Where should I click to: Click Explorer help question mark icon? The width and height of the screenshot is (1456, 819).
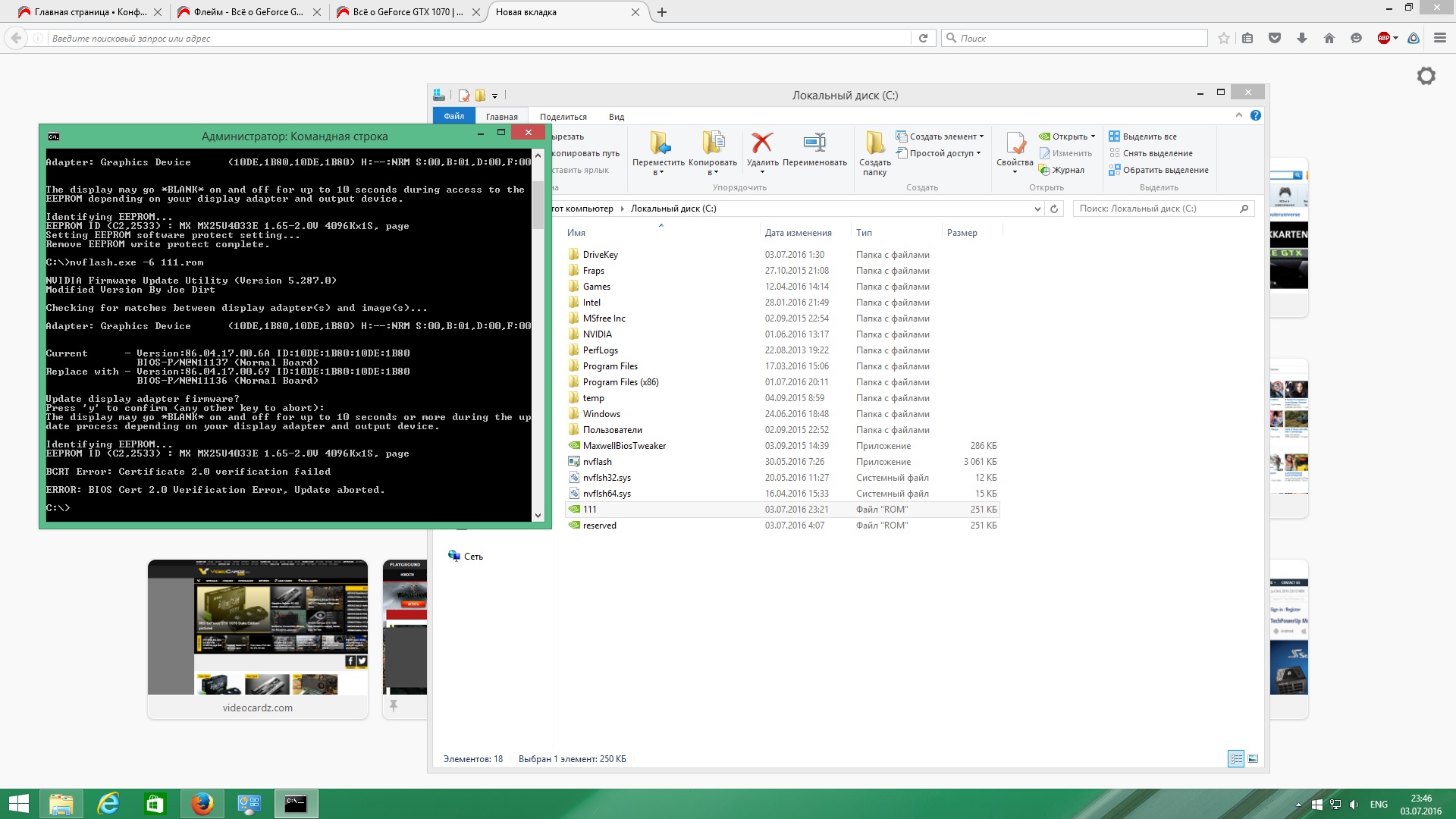pos(1255,115)
